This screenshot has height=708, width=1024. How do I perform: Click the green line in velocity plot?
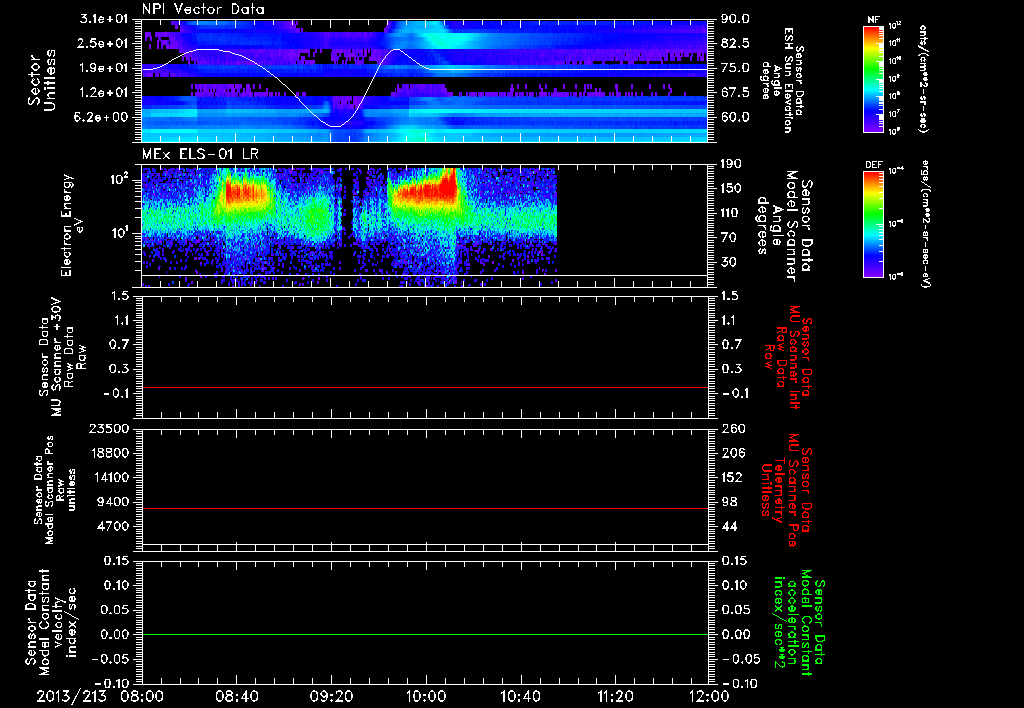click(425, 634)
